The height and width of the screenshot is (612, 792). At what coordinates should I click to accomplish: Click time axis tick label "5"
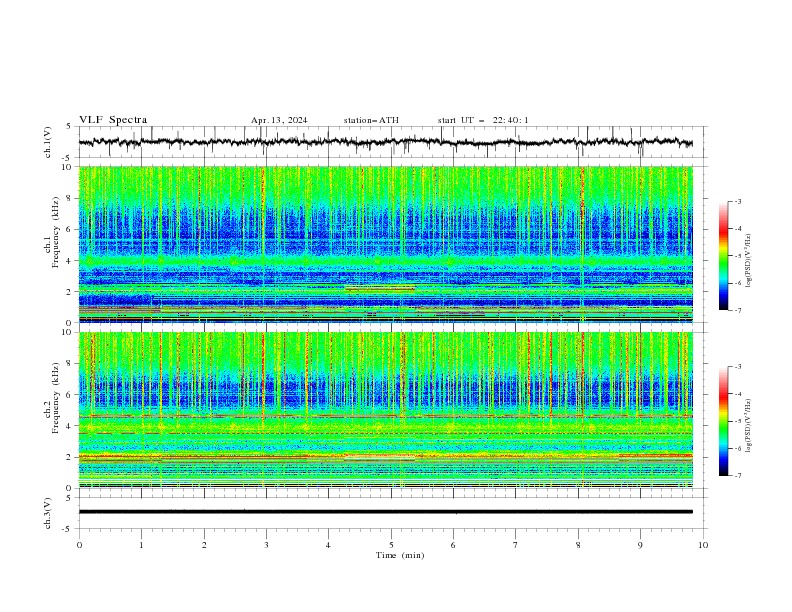tap(391, 545)
